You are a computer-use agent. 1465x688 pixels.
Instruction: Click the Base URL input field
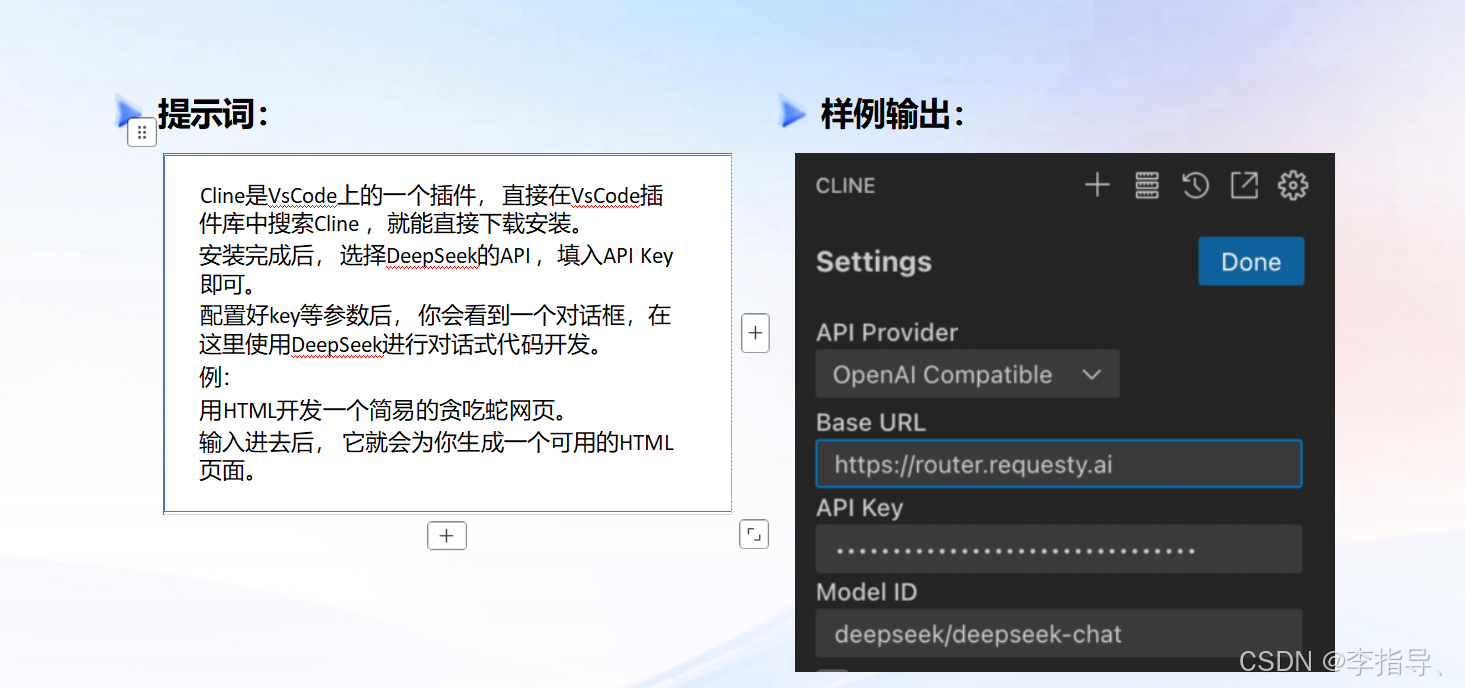pyautogui.click(x=1059, y=464)
